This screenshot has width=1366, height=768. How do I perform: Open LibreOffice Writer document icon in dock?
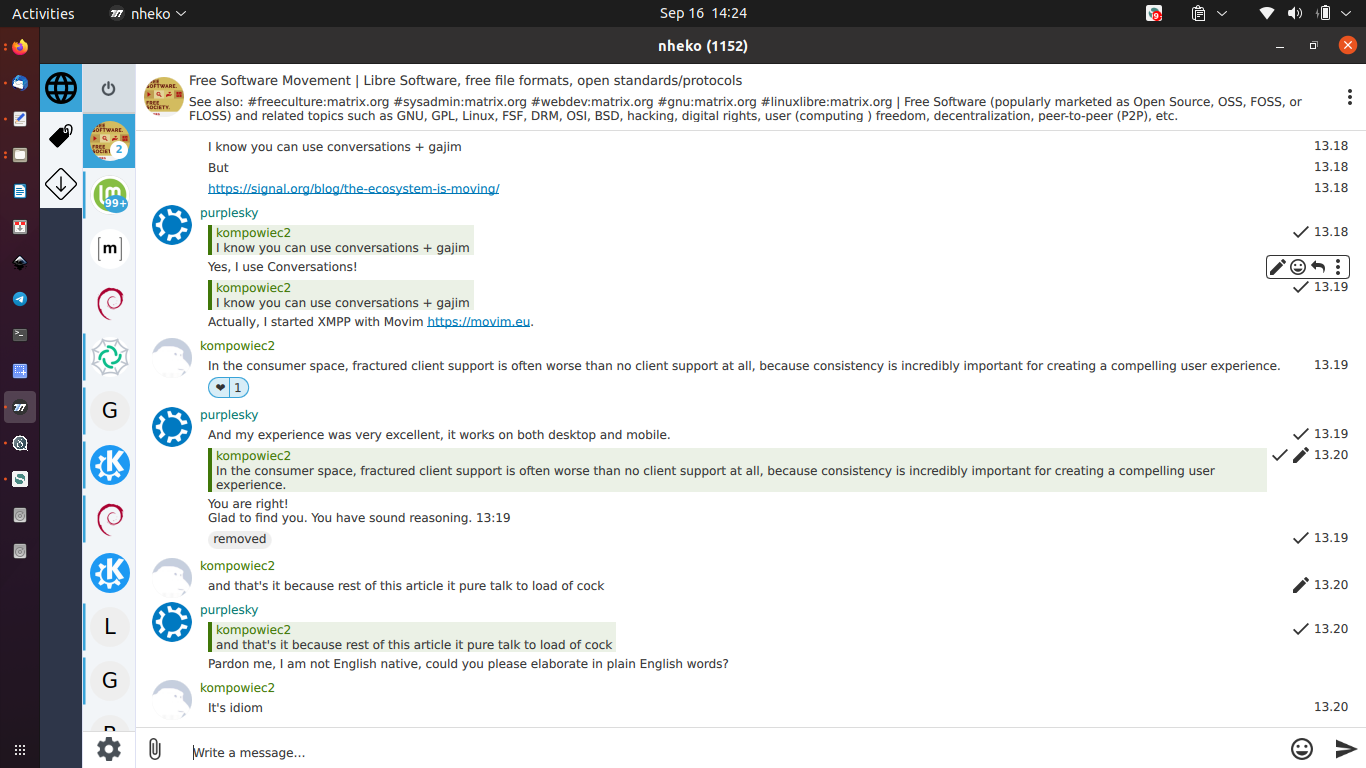coord(20,191)
